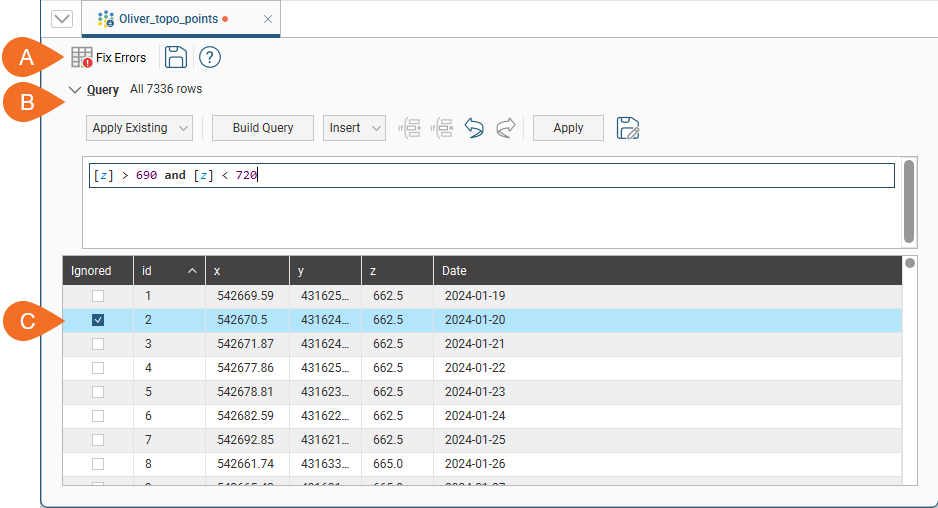Image resolution: width=938 pixels, height=508 pixels.
Task: Click the Fix Errors table icon
Action: click(82, 58)
